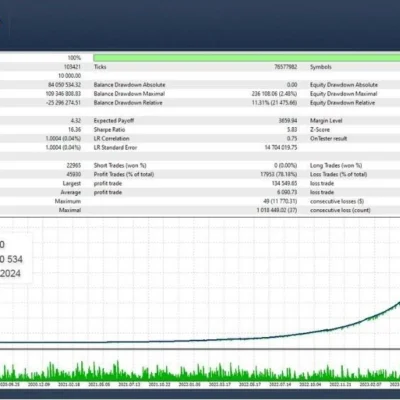Click the 'Average' row header
Viewport: 400px width, 400px height.
71,193
